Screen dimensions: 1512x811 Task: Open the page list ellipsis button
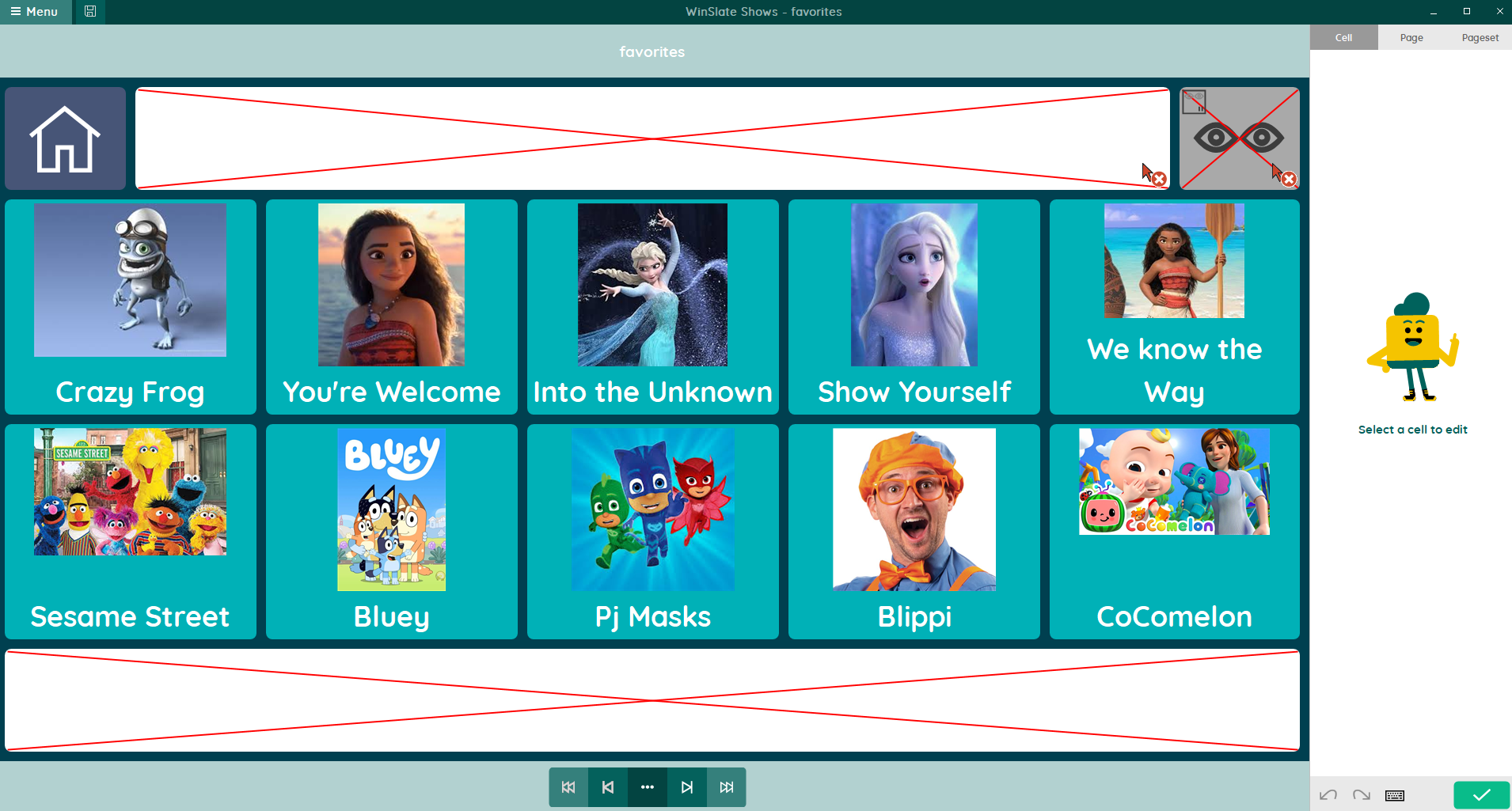coord(648,787)
